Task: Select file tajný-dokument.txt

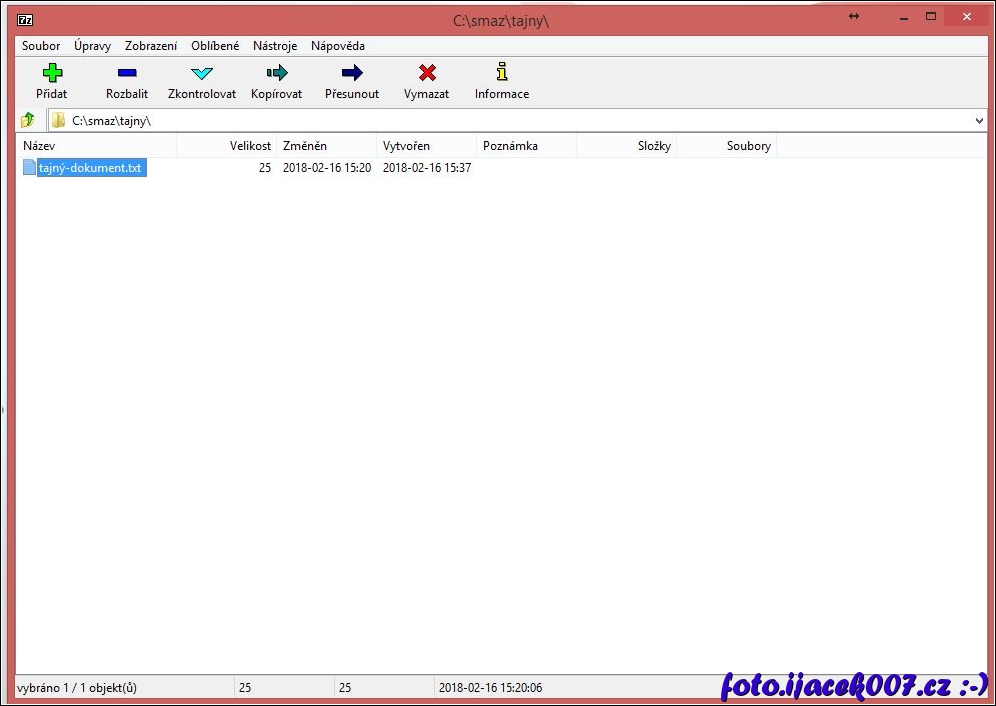Action: (x=90, y=168)
